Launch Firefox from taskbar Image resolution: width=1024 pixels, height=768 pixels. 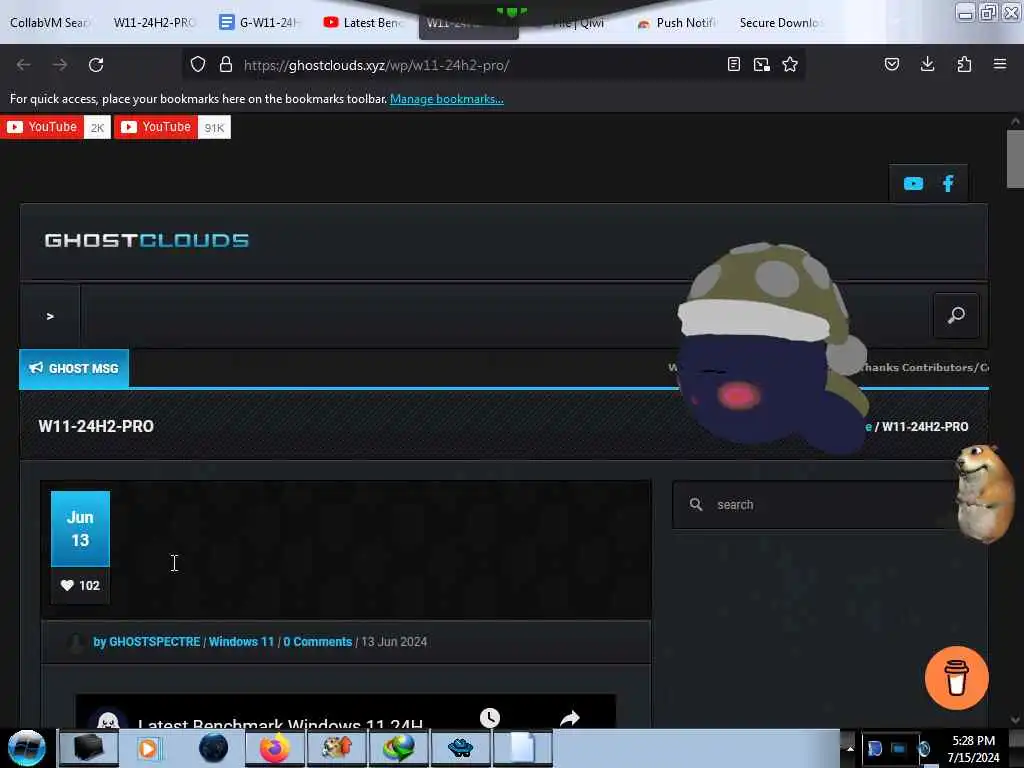pos(274,748)
